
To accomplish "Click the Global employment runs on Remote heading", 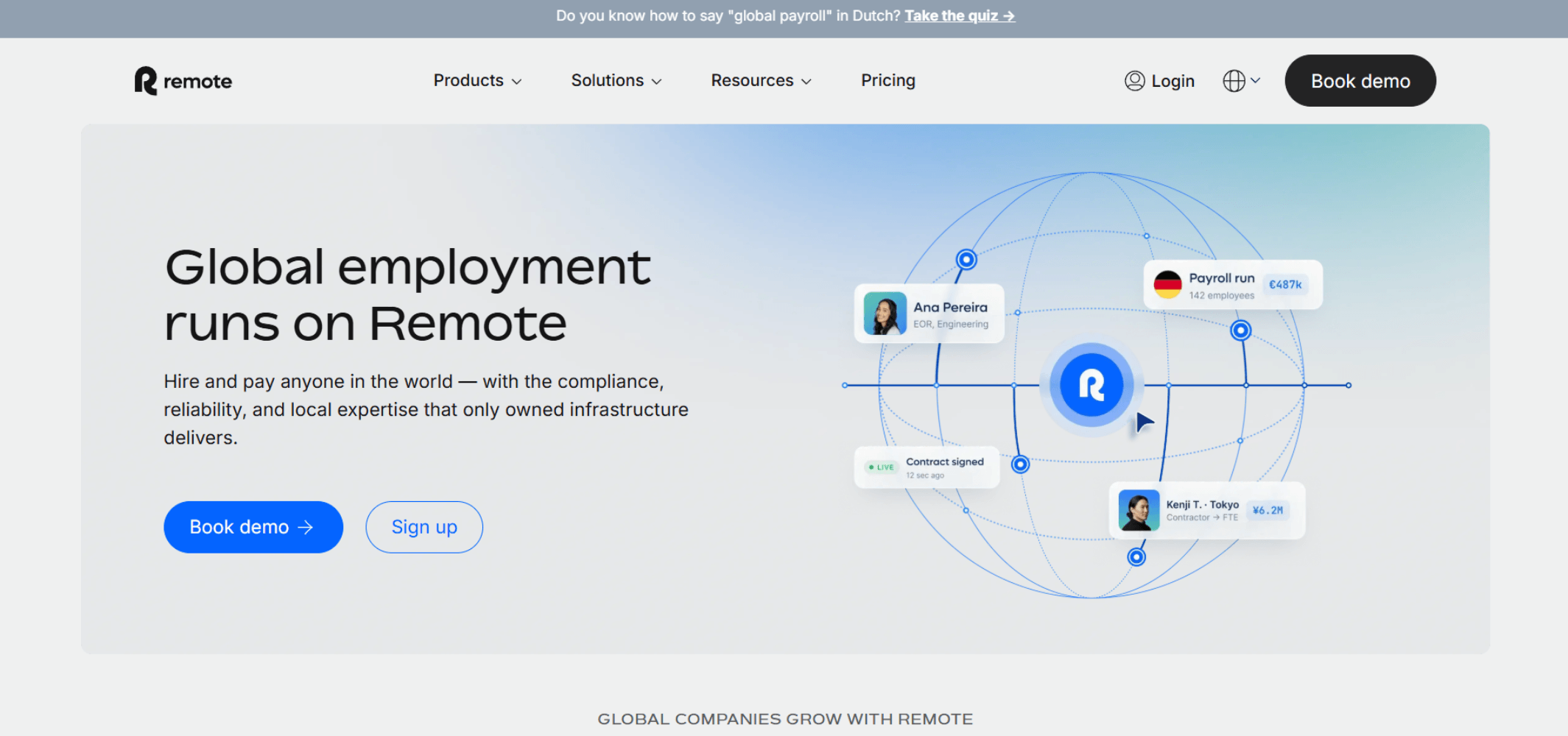I will pos(407,294).
